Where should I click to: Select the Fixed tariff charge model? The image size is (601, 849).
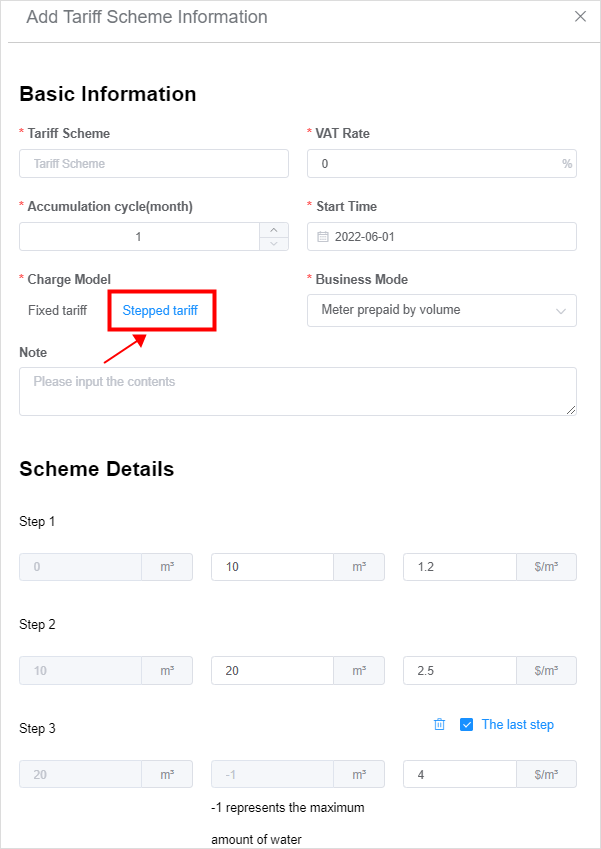(x=57, y=310)
